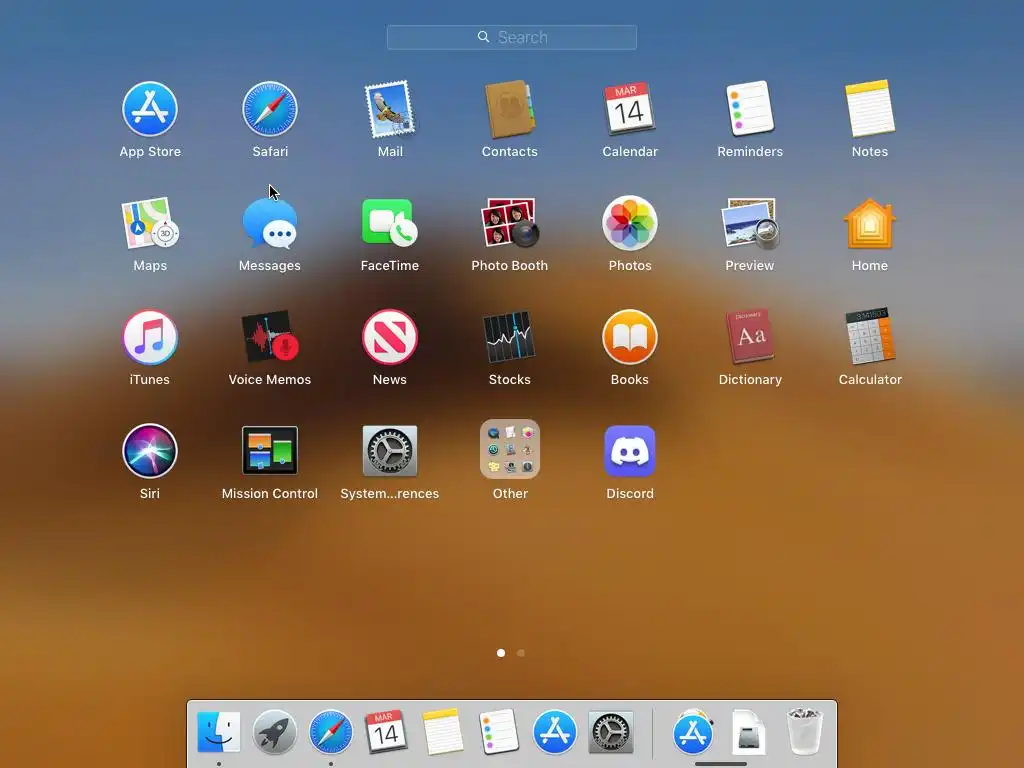This screenshot has width=1024, height=768.
Task: Launch Discord
Action: pyautogui.click(x=630, y=451)
